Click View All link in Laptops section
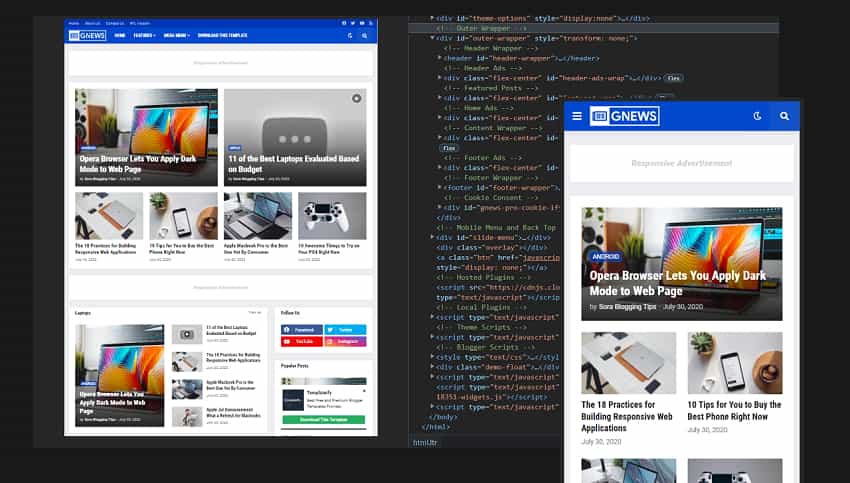The image size is (850, 483). 255,313
